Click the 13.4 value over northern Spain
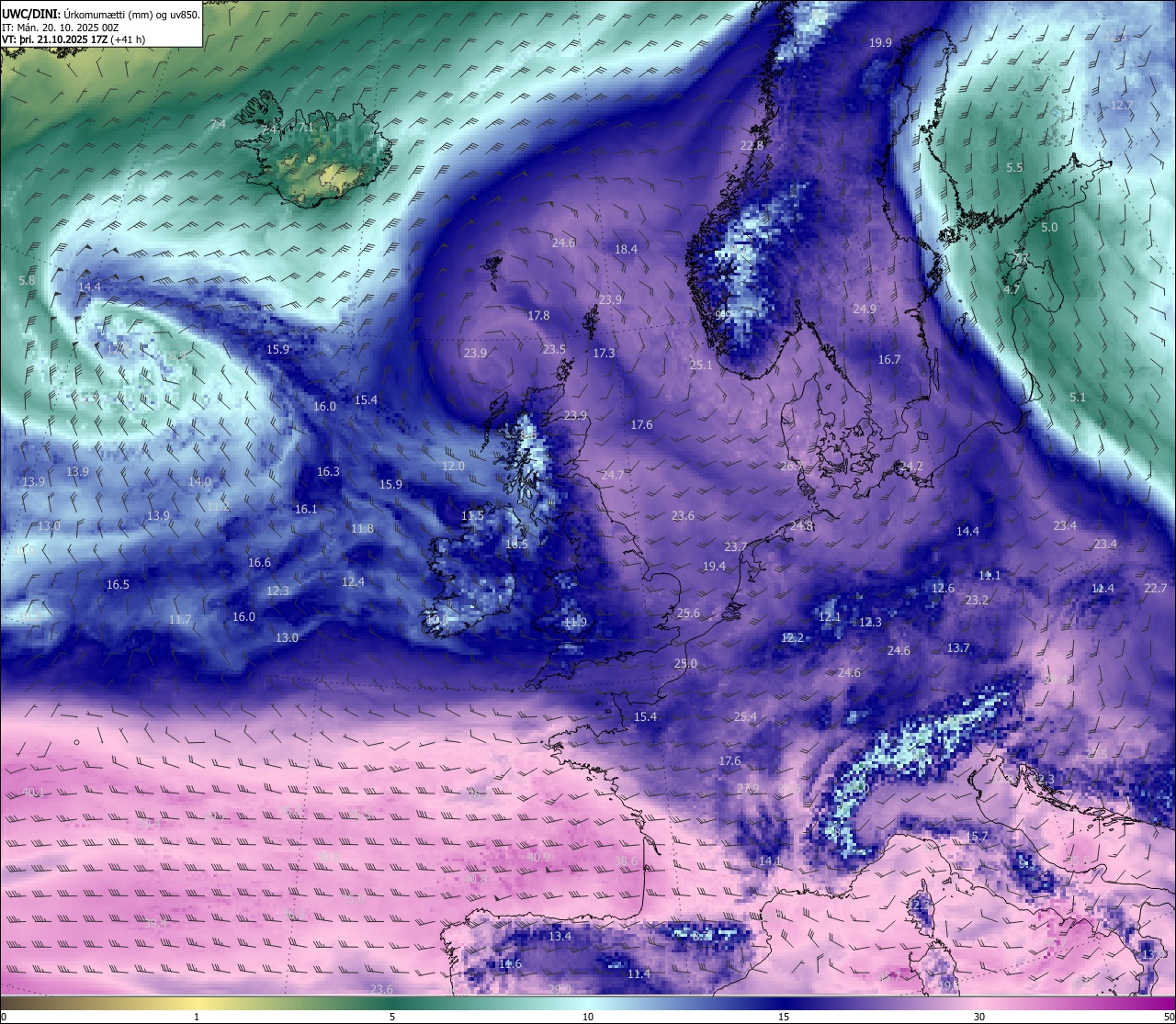Viewport: 1176px width, 1024px height. coord(560,936)
